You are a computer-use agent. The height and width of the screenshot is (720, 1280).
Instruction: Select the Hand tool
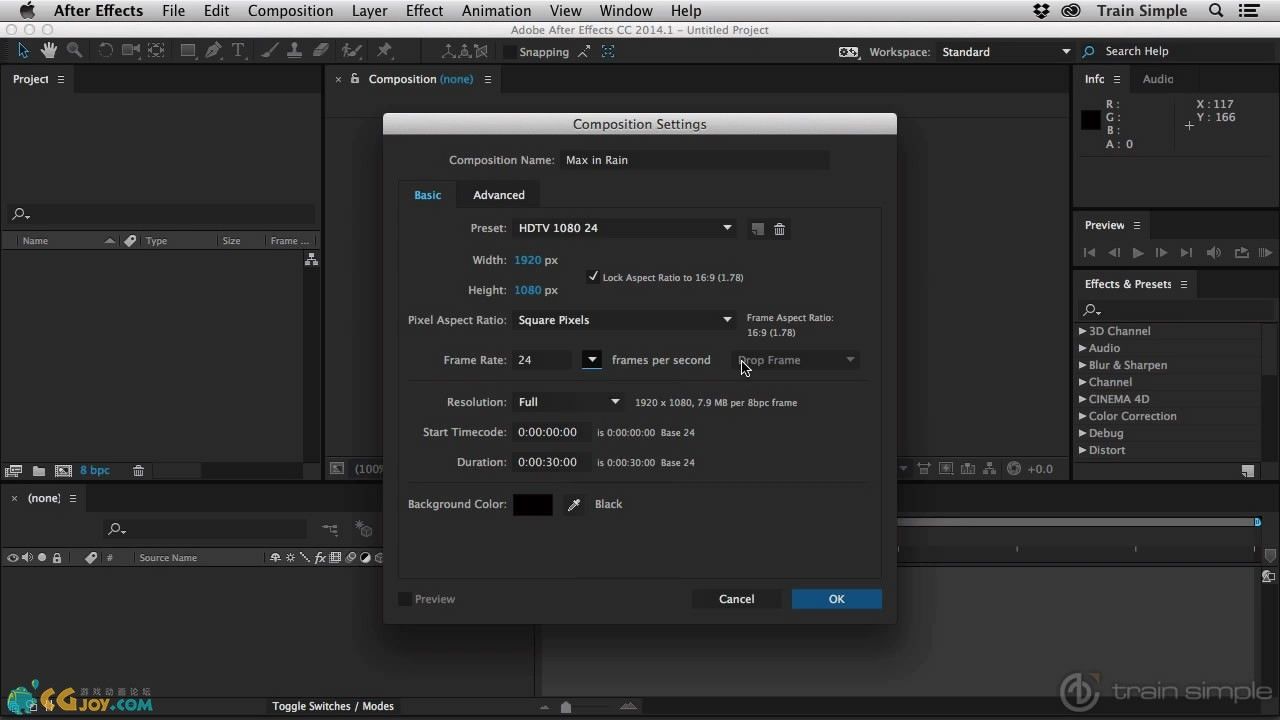pos(49,51)
